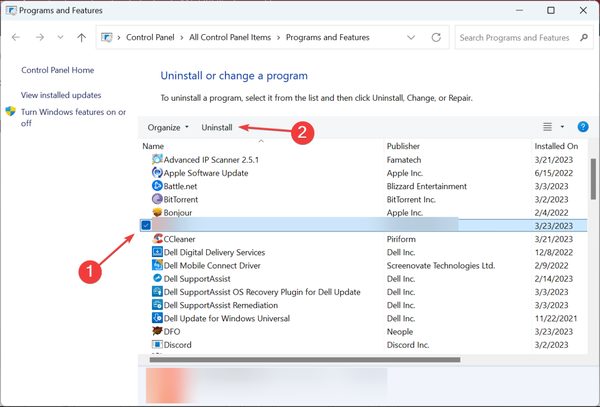Select the Neople publisher cell
600x407 pixels.
click(400, 332)
